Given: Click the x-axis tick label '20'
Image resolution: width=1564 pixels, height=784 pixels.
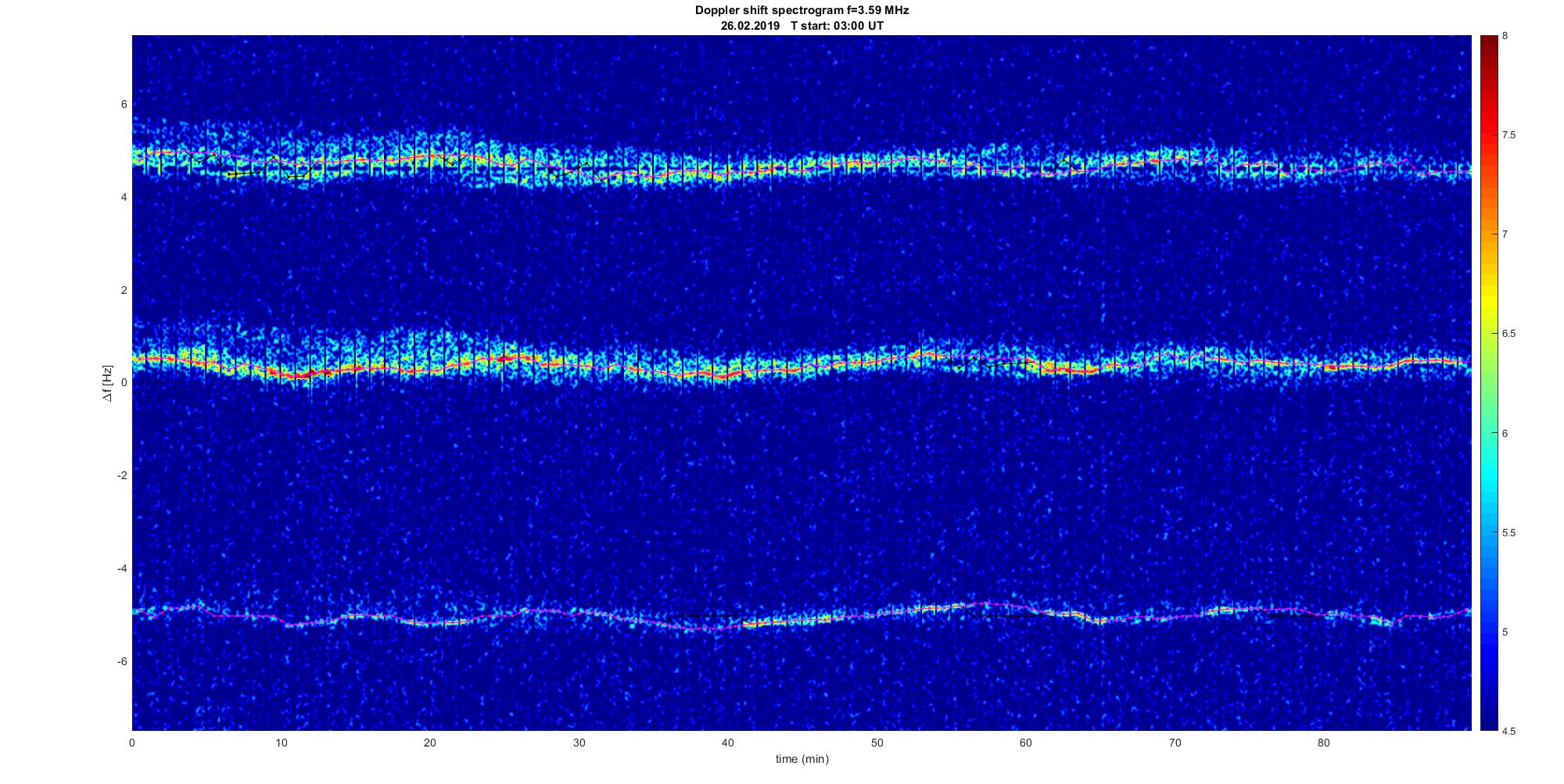Looking at the screenshot, I should point(430,743).
